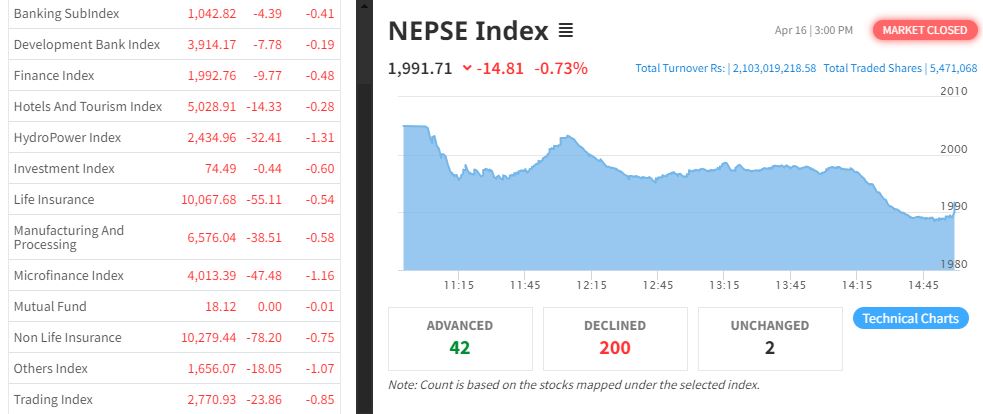Open the NEPSE Index selector menu icon
Viewport: 983px width, 414px height.
565,31
